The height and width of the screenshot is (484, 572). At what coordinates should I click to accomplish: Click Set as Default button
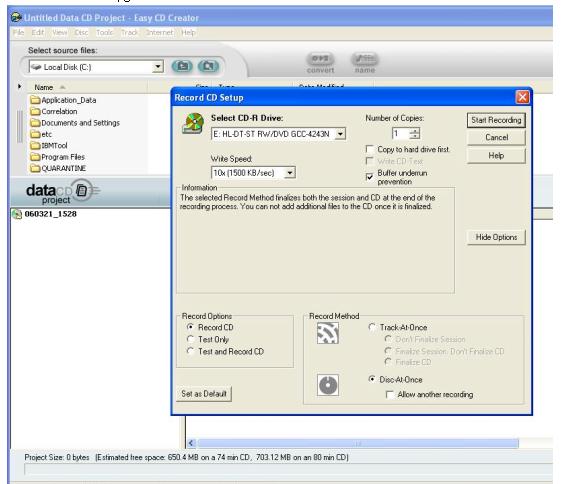tap(204, 394)
